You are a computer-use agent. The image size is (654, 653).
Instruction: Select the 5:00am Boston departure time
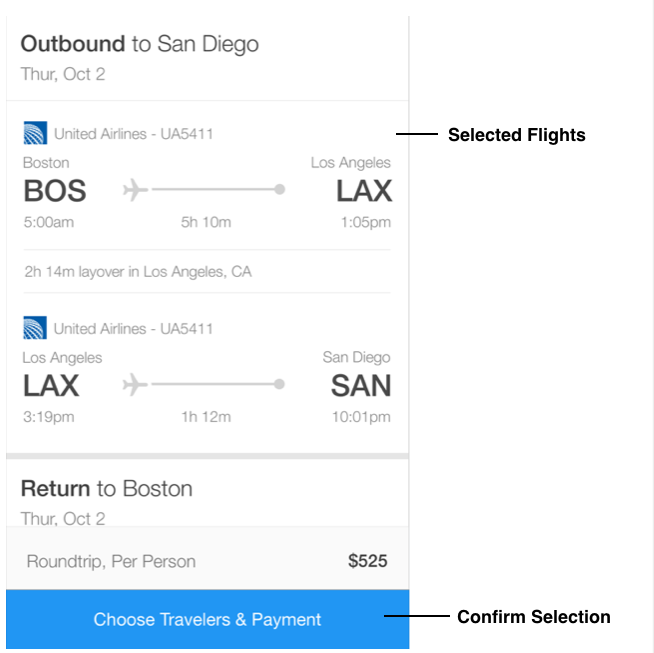[49, 222]
